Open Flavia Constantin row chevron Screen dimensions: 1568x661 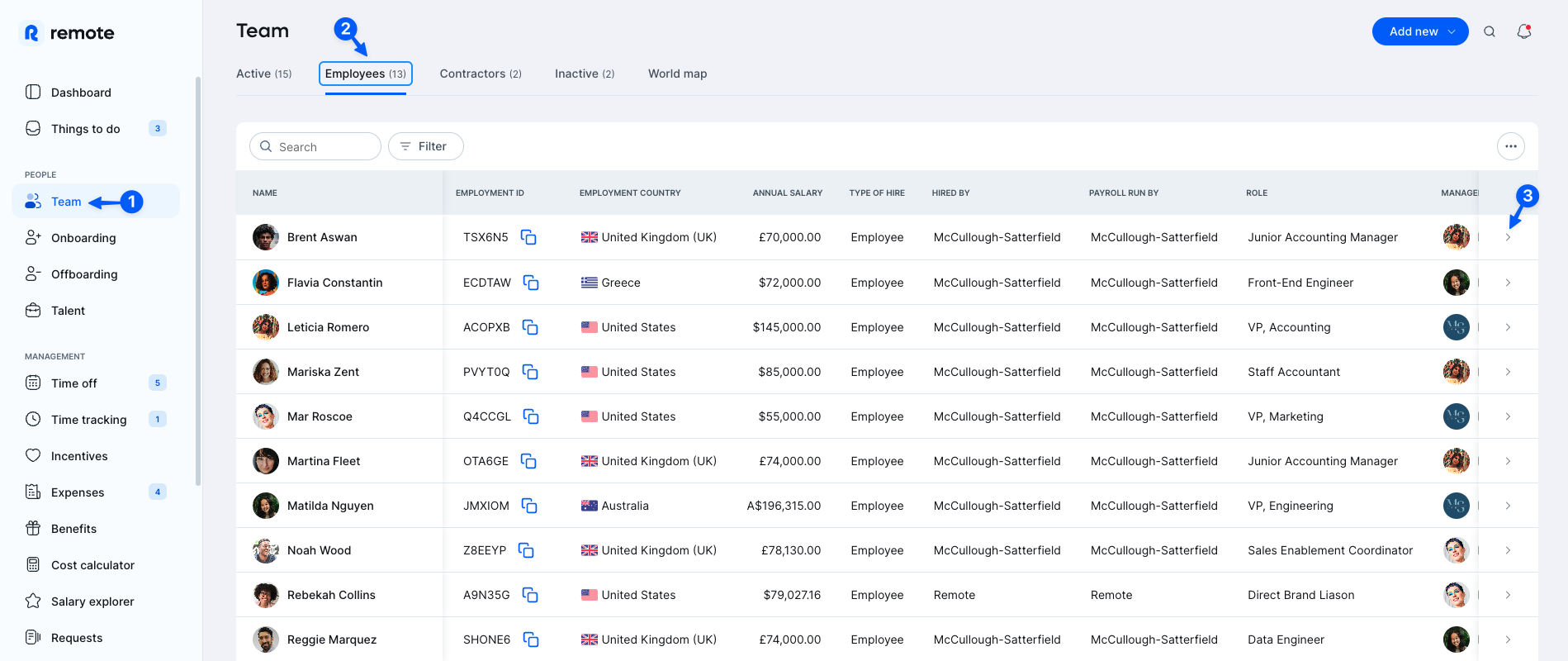pos(1508,283)
